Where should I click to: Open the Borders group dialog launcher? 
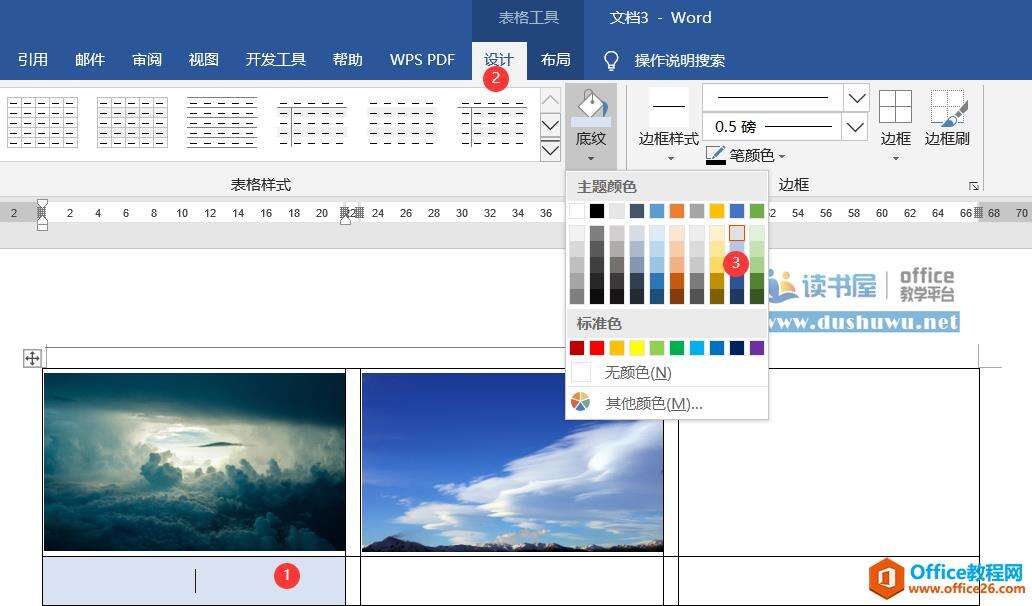point(973,186)
